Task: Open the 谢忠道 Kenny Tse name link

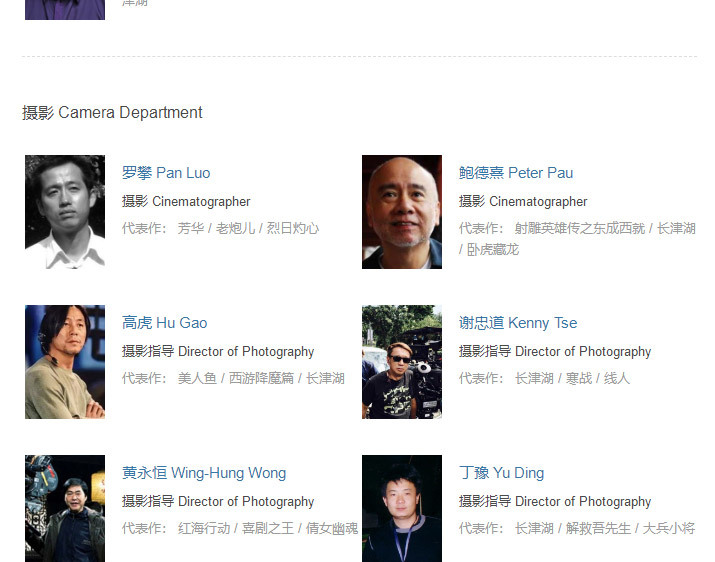Action: tap(517, 323)
